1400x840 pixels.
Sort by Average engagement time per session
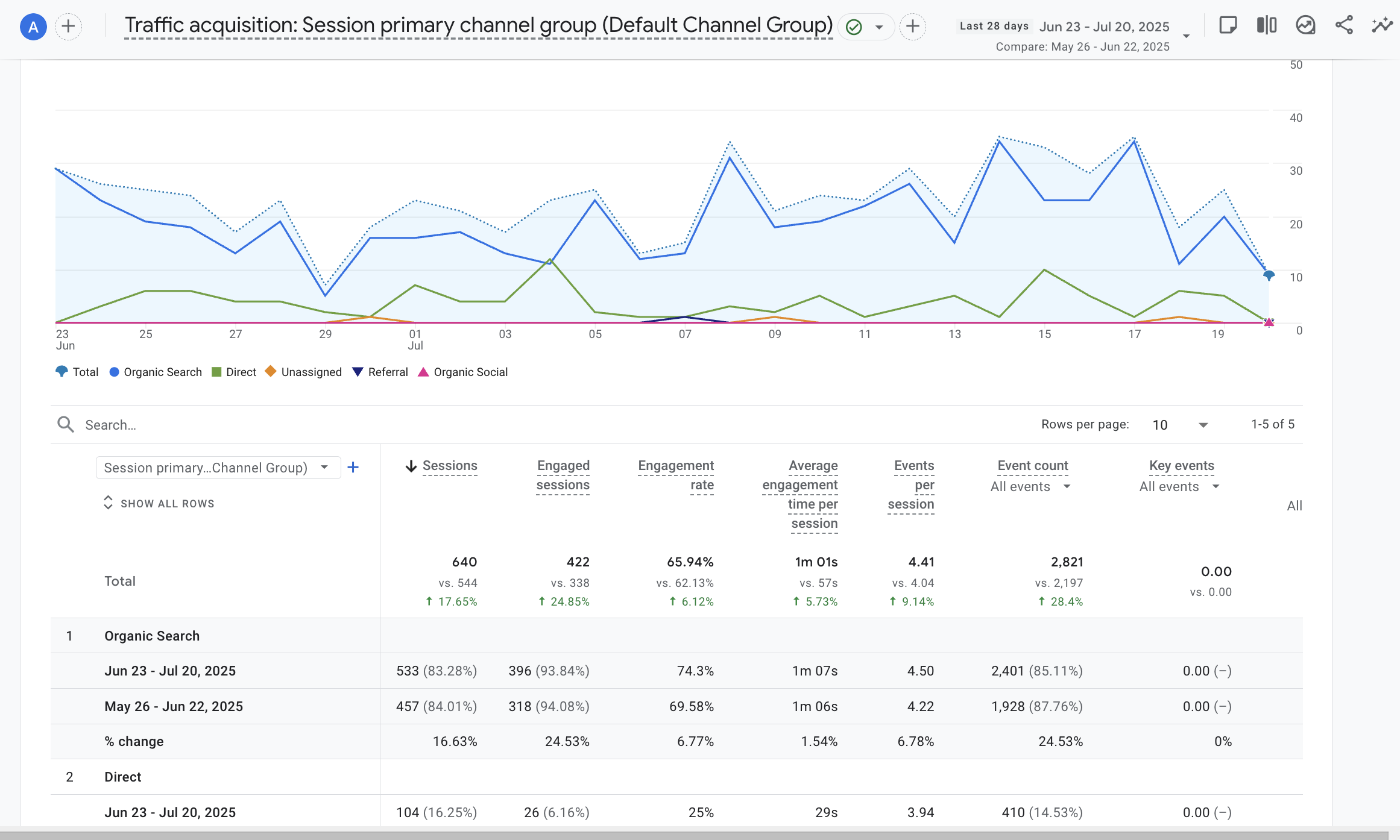[x=800, y=495]
